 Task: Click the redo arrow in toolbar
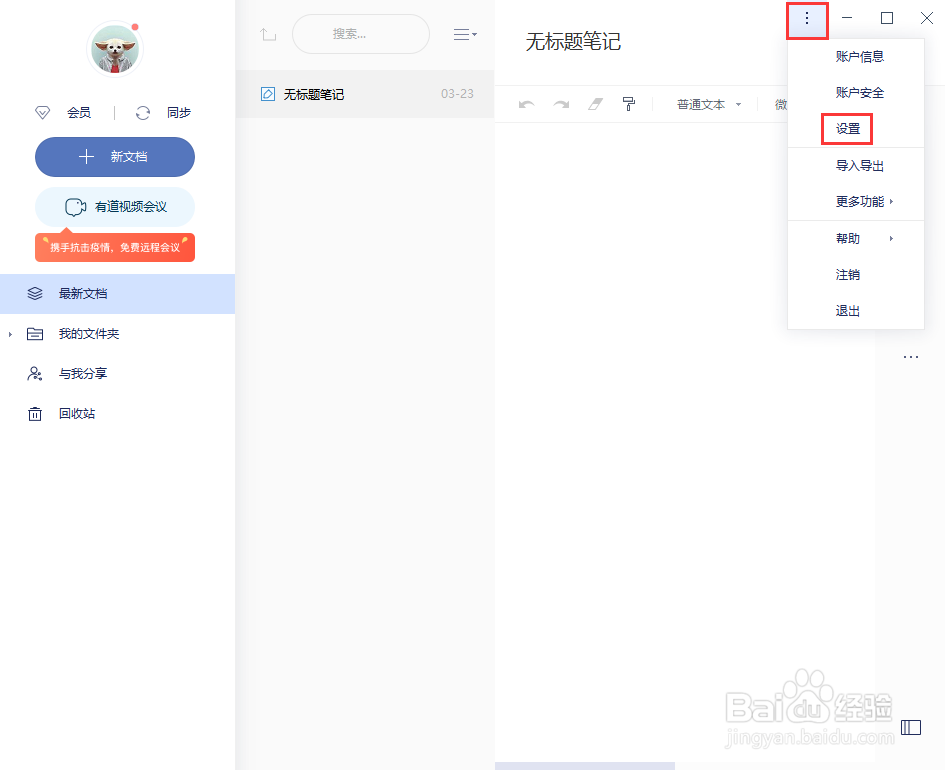coord(561,105)
